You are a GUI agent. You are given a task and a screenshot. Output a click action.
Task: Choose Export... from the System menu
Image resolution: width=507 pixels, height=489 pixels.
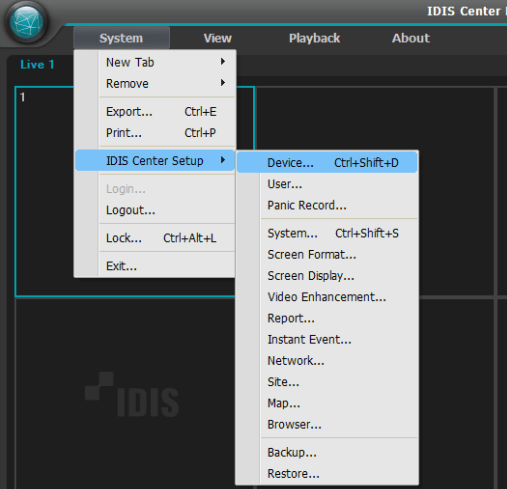coord(155,112)
